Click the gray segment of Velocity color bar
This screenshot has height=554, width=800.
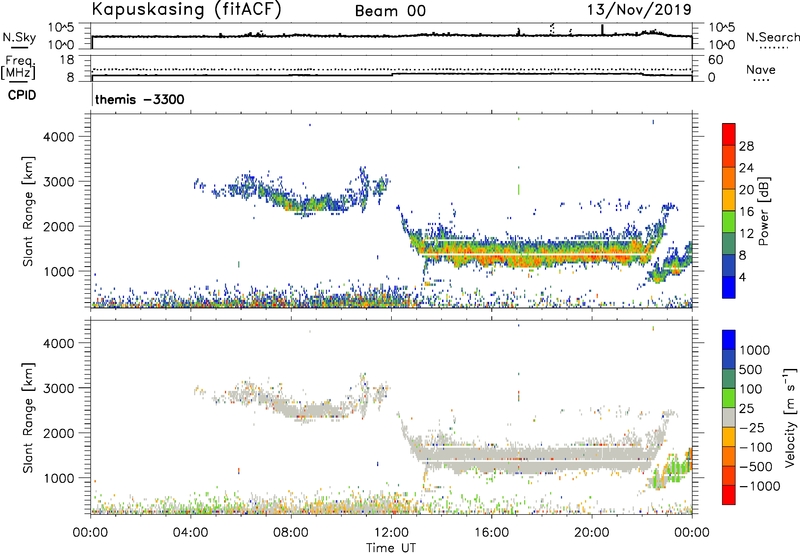click(729, 417)
